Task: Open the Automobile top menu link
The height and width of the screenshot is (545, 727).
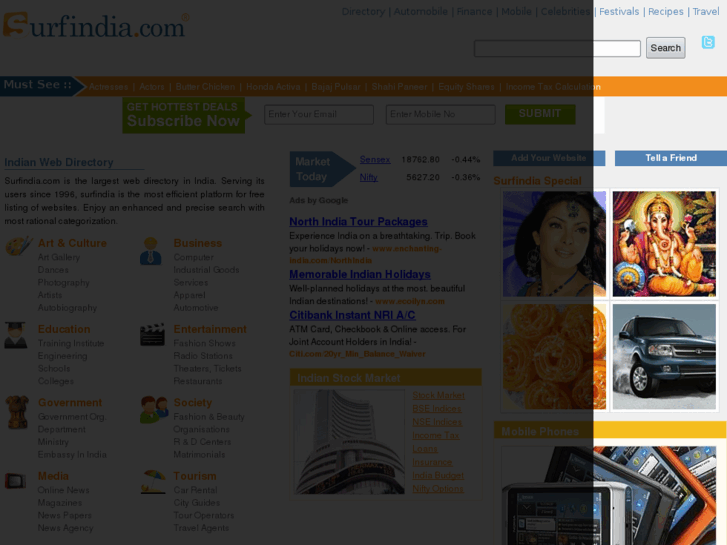Action: [x=421, y=12]
